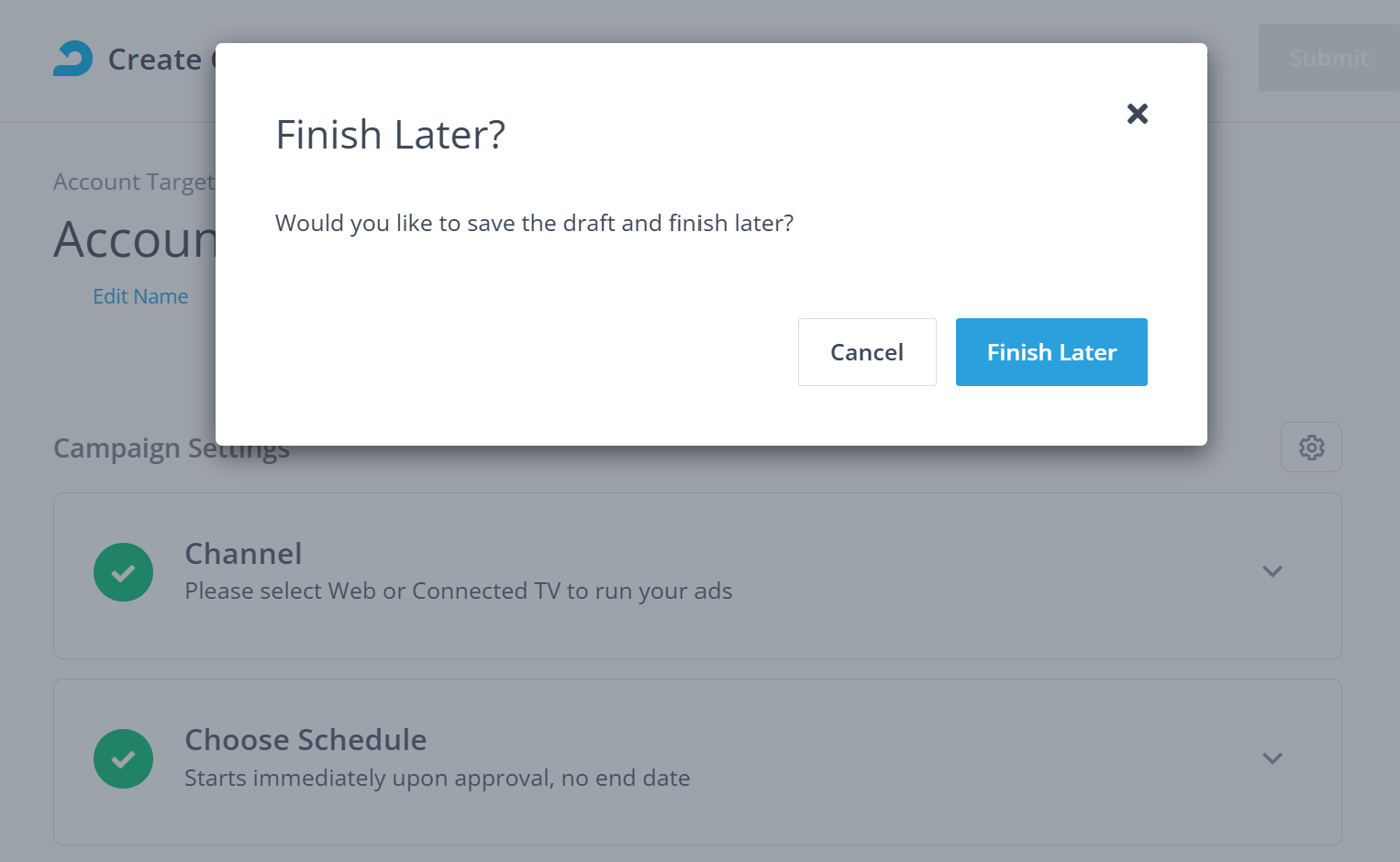Select the Channel section heading

pos(243,554)
